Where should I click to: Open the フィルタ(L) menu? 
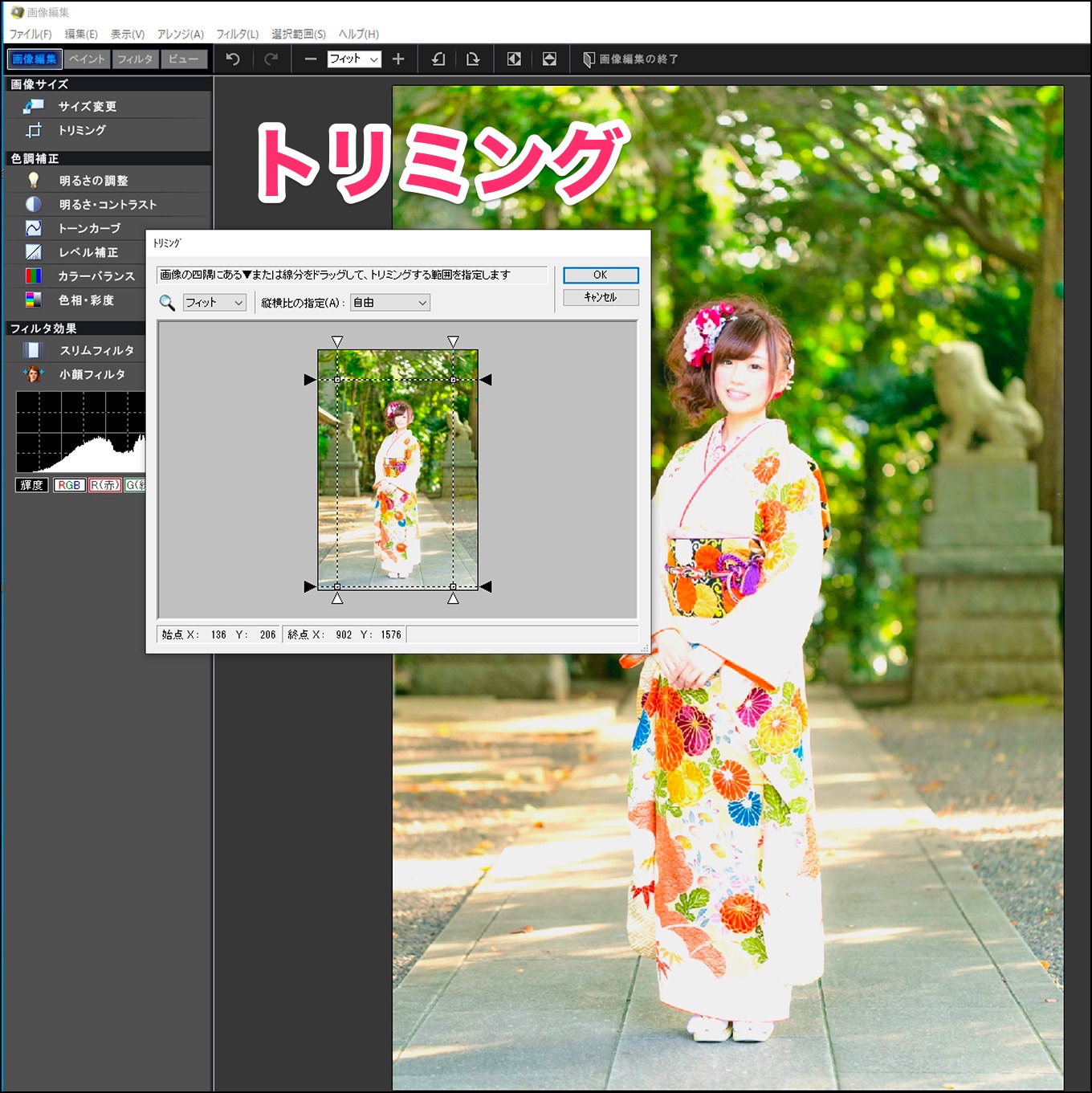[238, 34]
